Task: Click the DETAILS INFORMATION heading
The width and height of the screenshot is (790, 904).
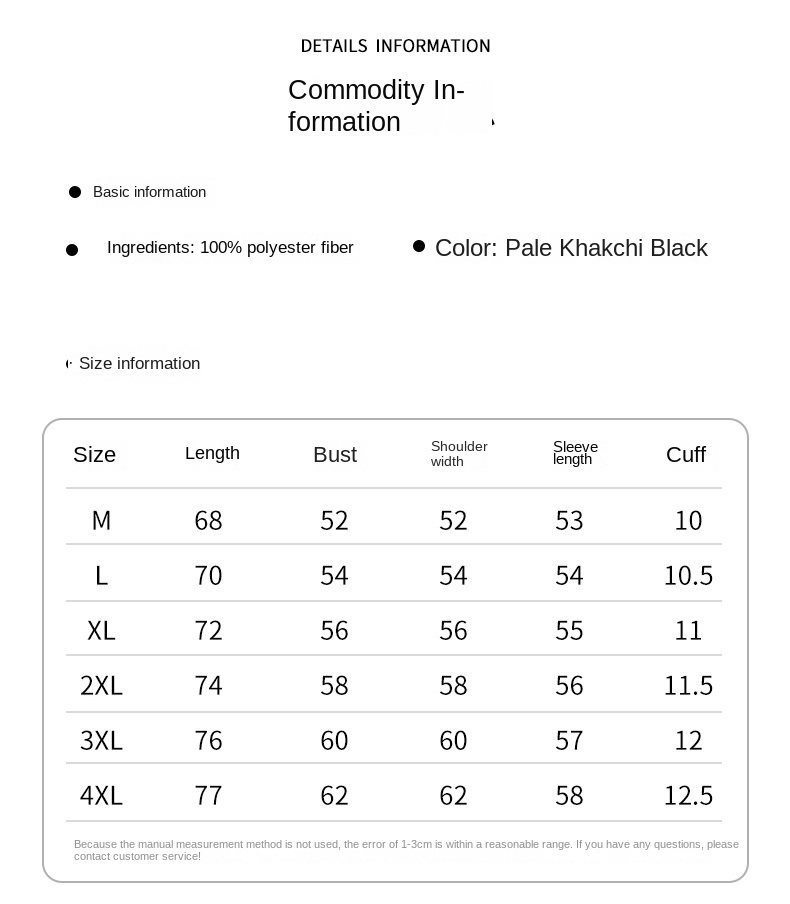Action: (395, 46)
